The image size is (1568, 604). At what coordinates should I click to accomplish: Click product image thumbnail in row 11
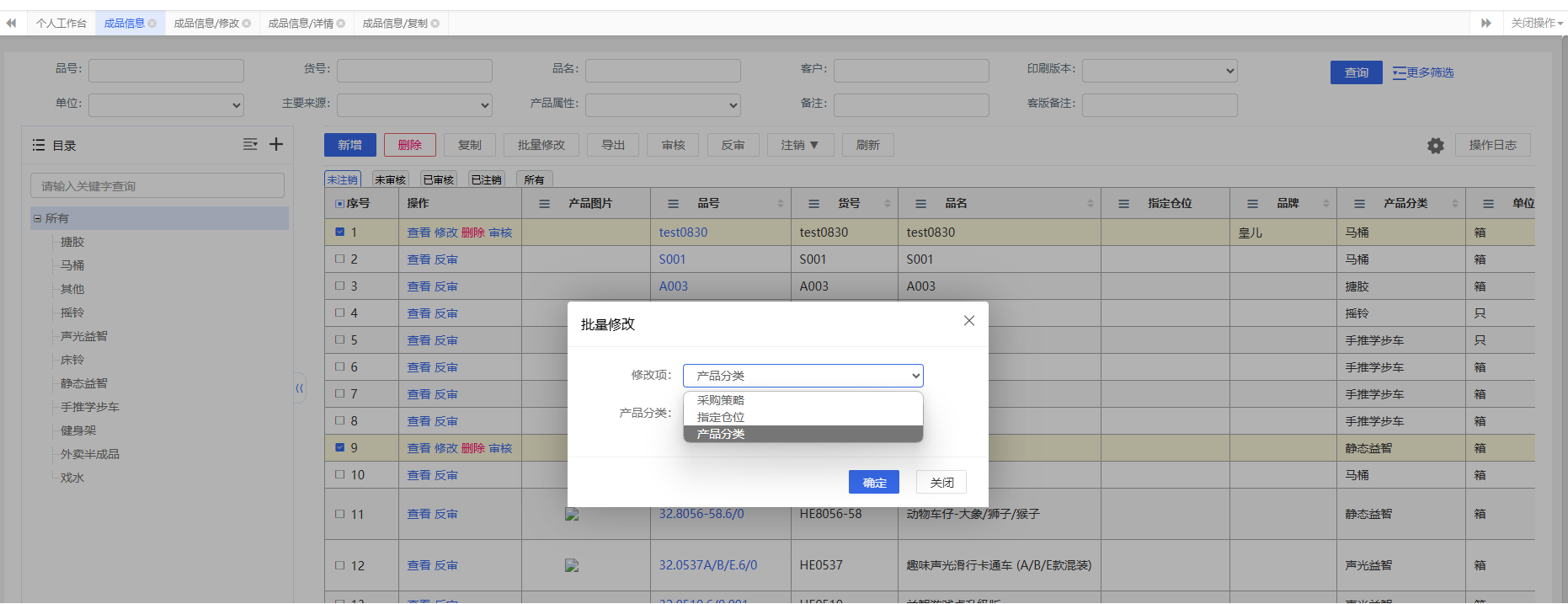tap(572, 514)
